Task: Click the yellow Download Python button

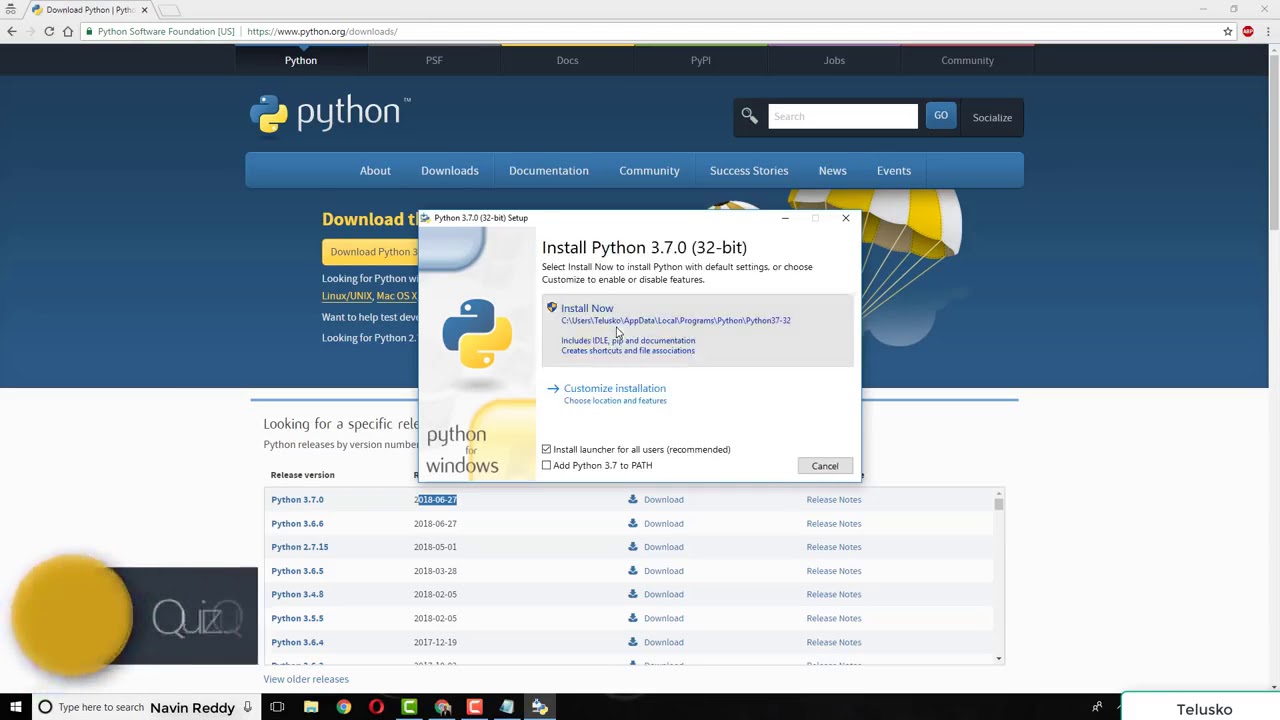Action: point(371,252)
